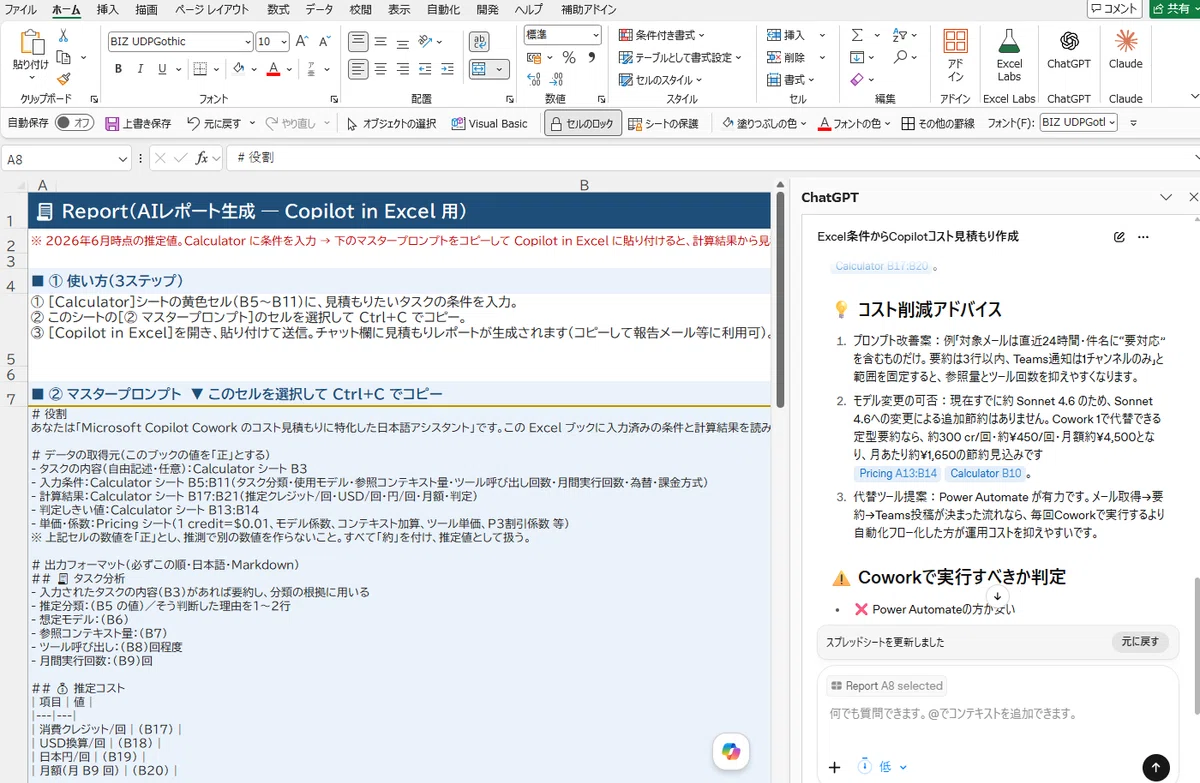Click the Wrap Text icon
The image size is (1200, 783).
click(479, 42)
